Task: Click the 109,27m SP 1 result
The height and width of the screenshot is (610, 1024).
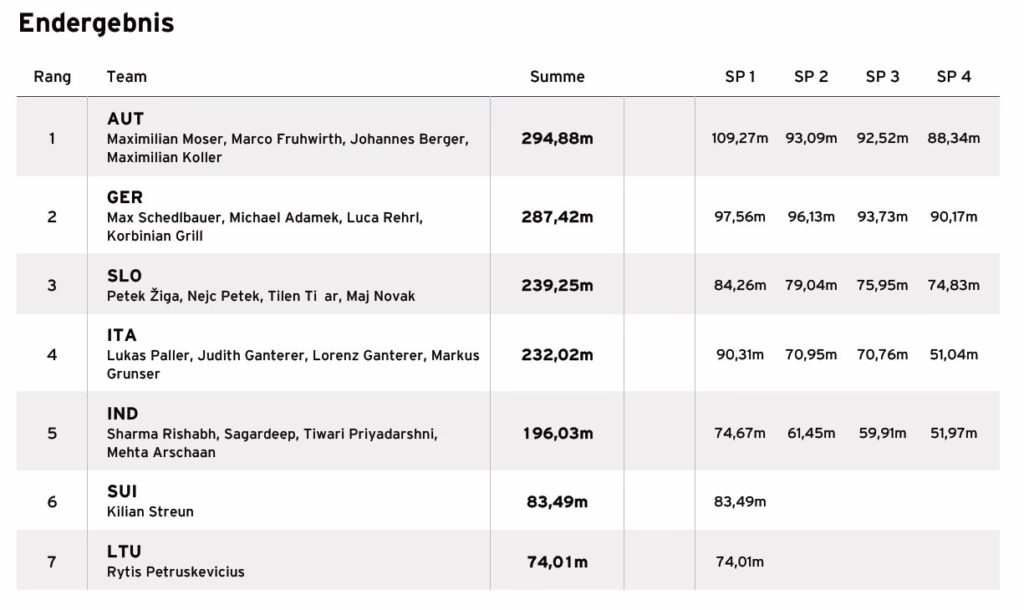Action: click(740, 138)
